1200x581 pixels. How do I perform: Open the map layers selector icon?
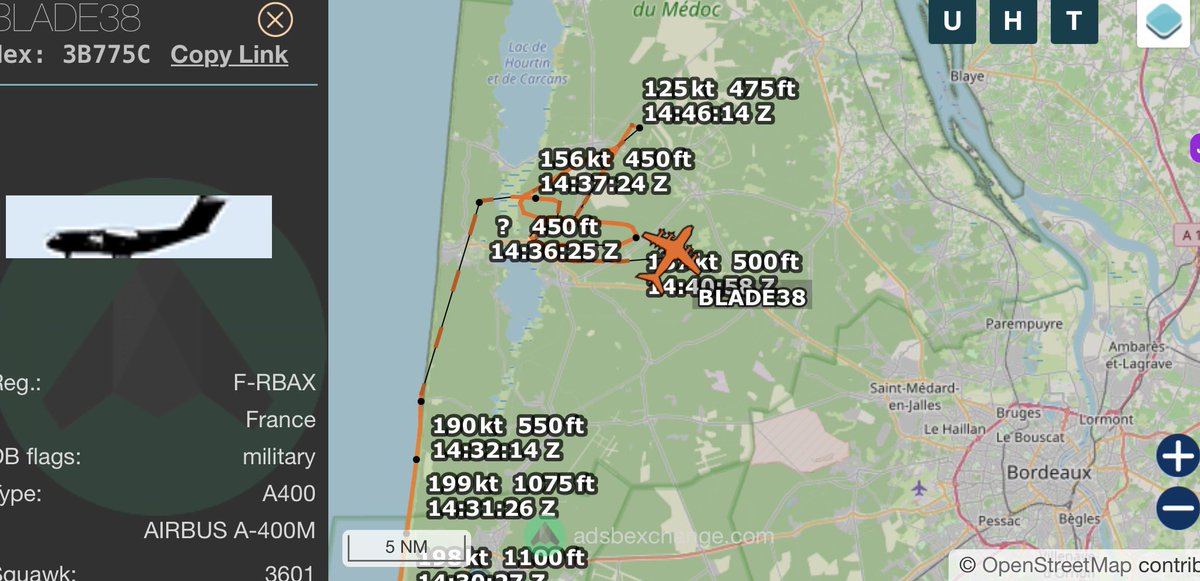click(1162, 21)
